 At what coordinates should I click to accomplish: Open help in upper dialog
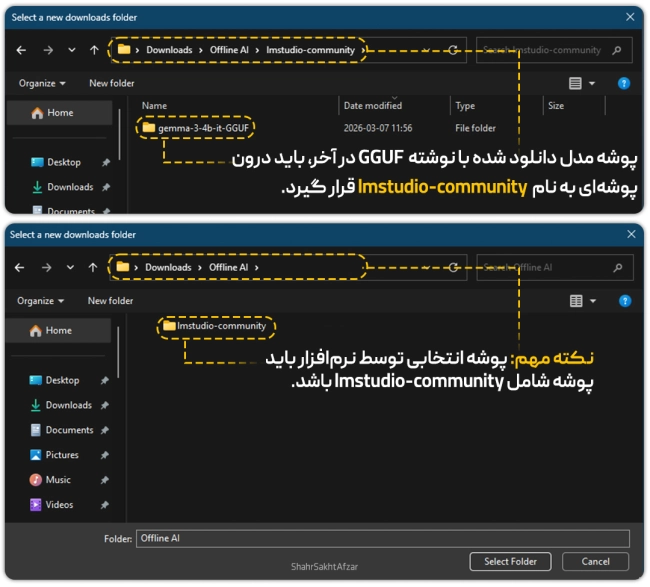click(623, 83)
